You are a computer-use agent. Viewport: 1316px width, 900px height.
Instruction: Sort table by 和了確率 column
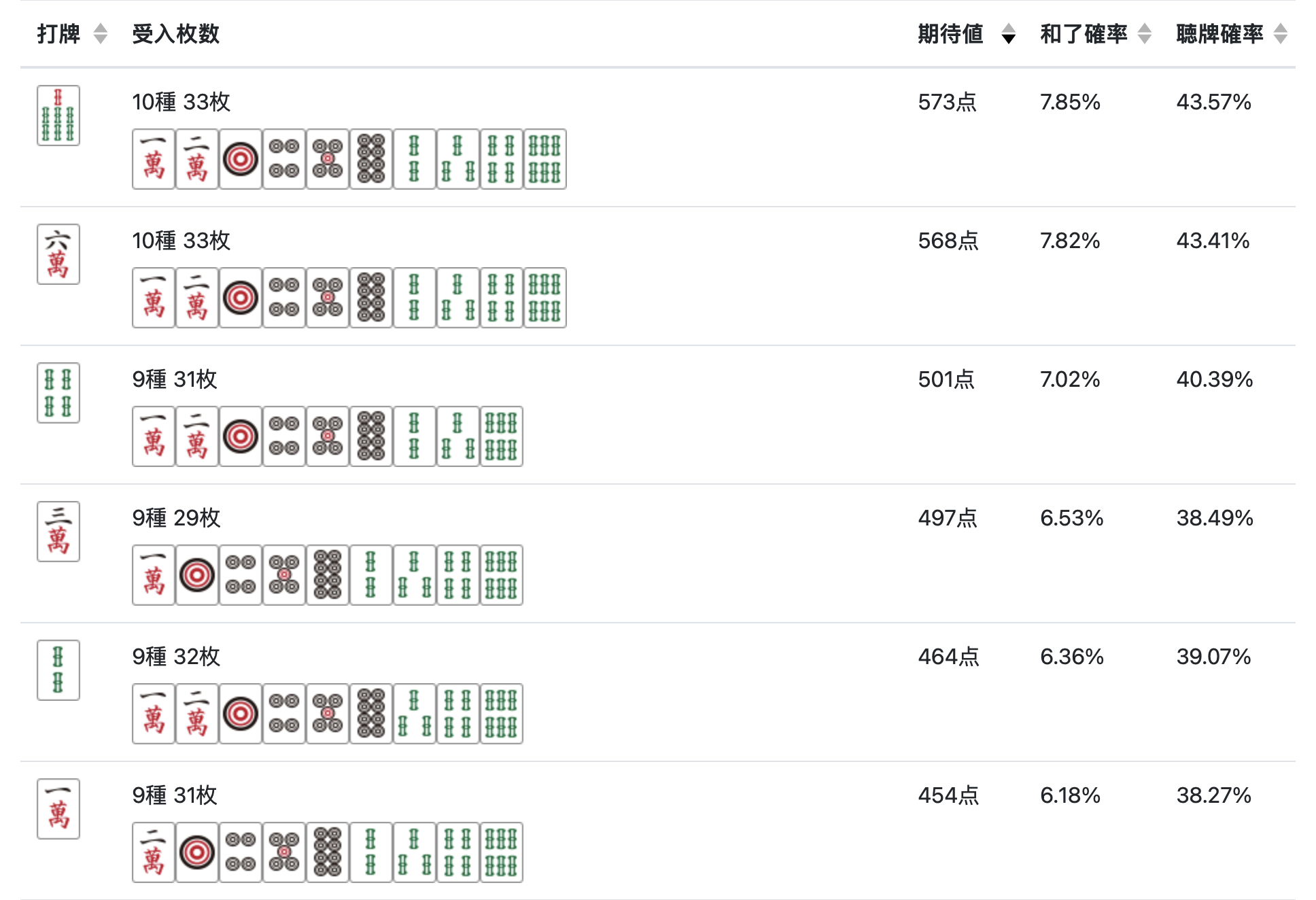tap(1145, 33)
